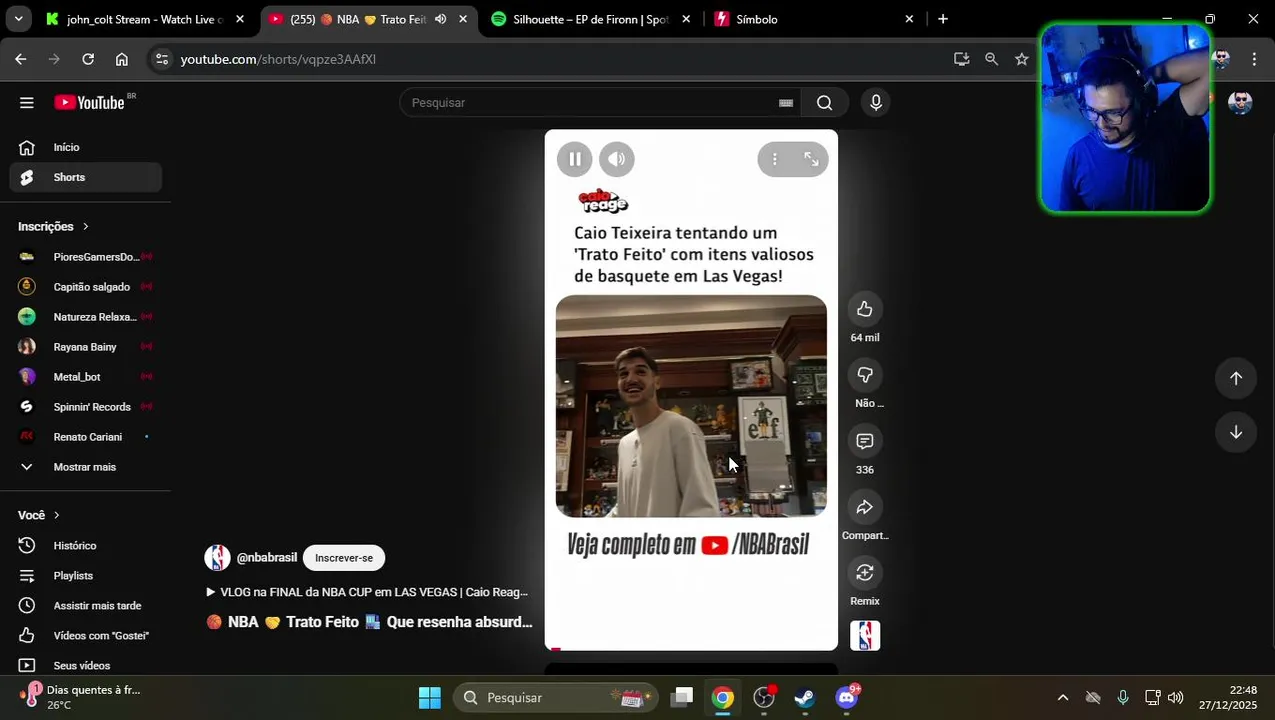
Task: Open Capitão salgado channel
Action: pos(86,287)
